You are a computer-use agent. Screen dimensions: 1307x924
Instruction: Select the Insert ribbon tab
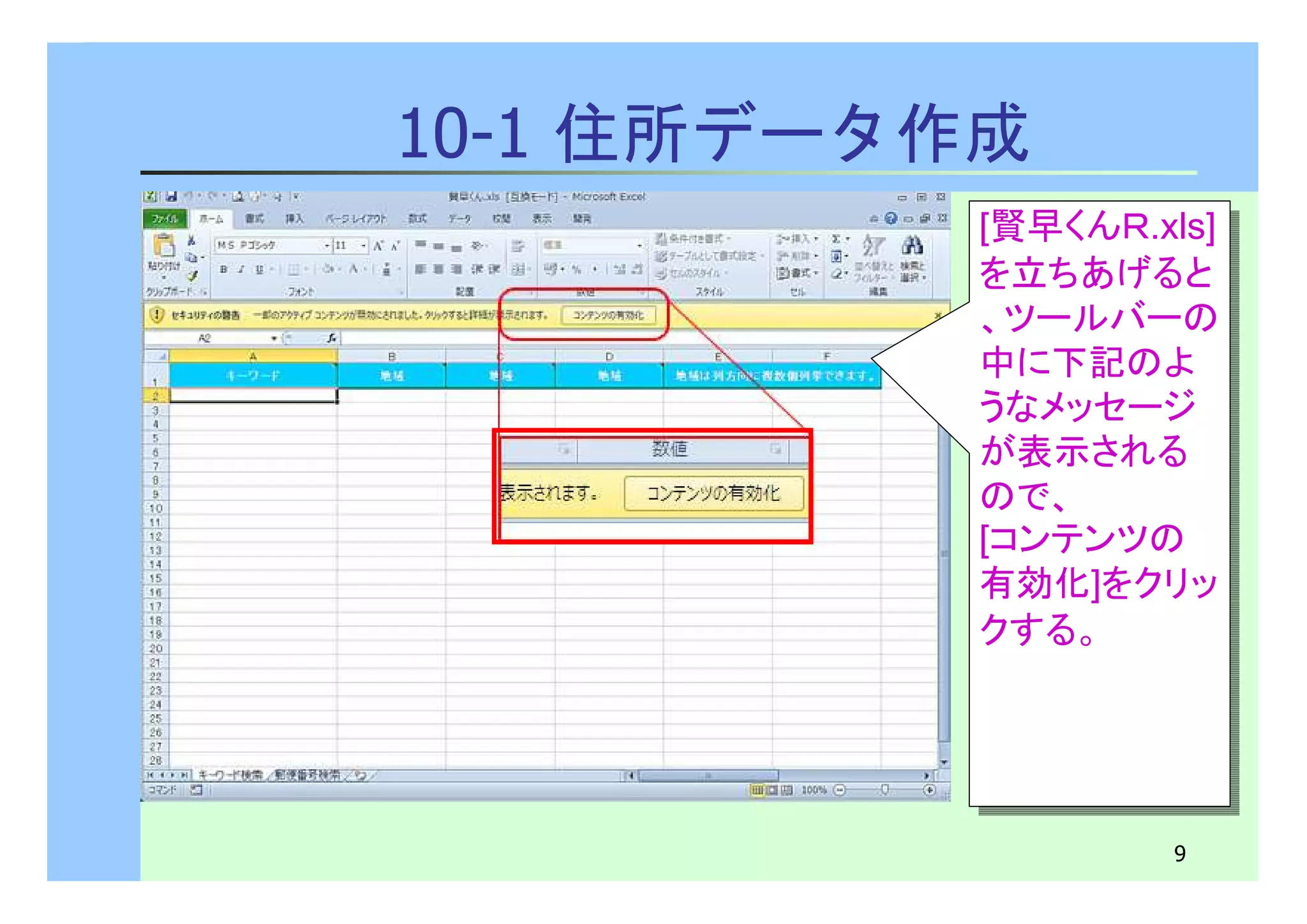coord(294,219)
